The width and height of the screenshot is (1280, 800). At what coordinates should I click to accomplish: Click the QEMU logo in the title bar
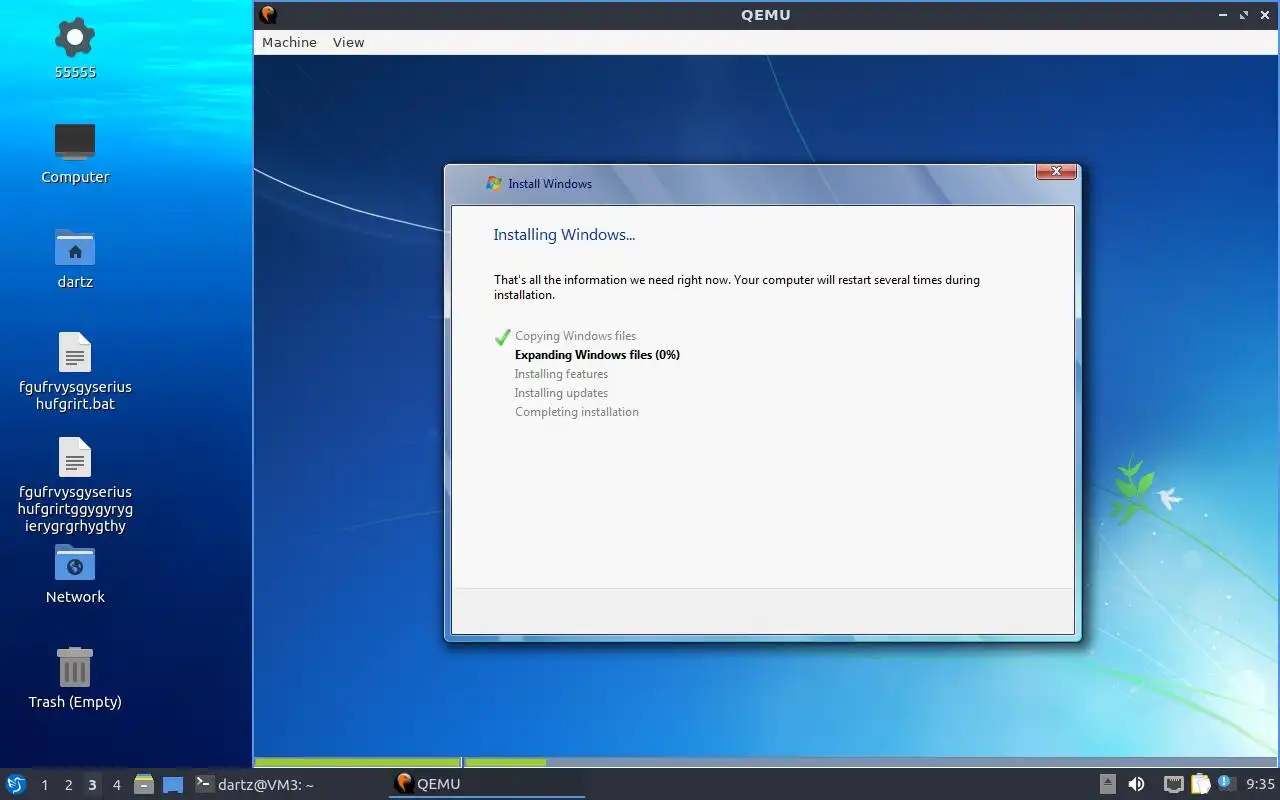[x=267, y=15]
